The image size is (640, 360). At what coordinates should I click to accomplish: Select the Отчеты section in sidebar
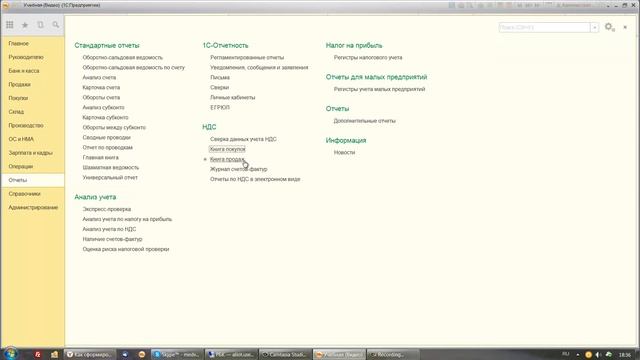pos(33,180)
